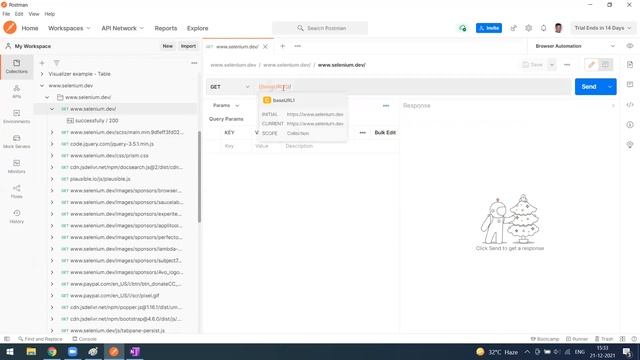The width and height of the screenshot is (640, 360).
Task: Open the GET method dropdown
Action: click(x=229, y=87)
